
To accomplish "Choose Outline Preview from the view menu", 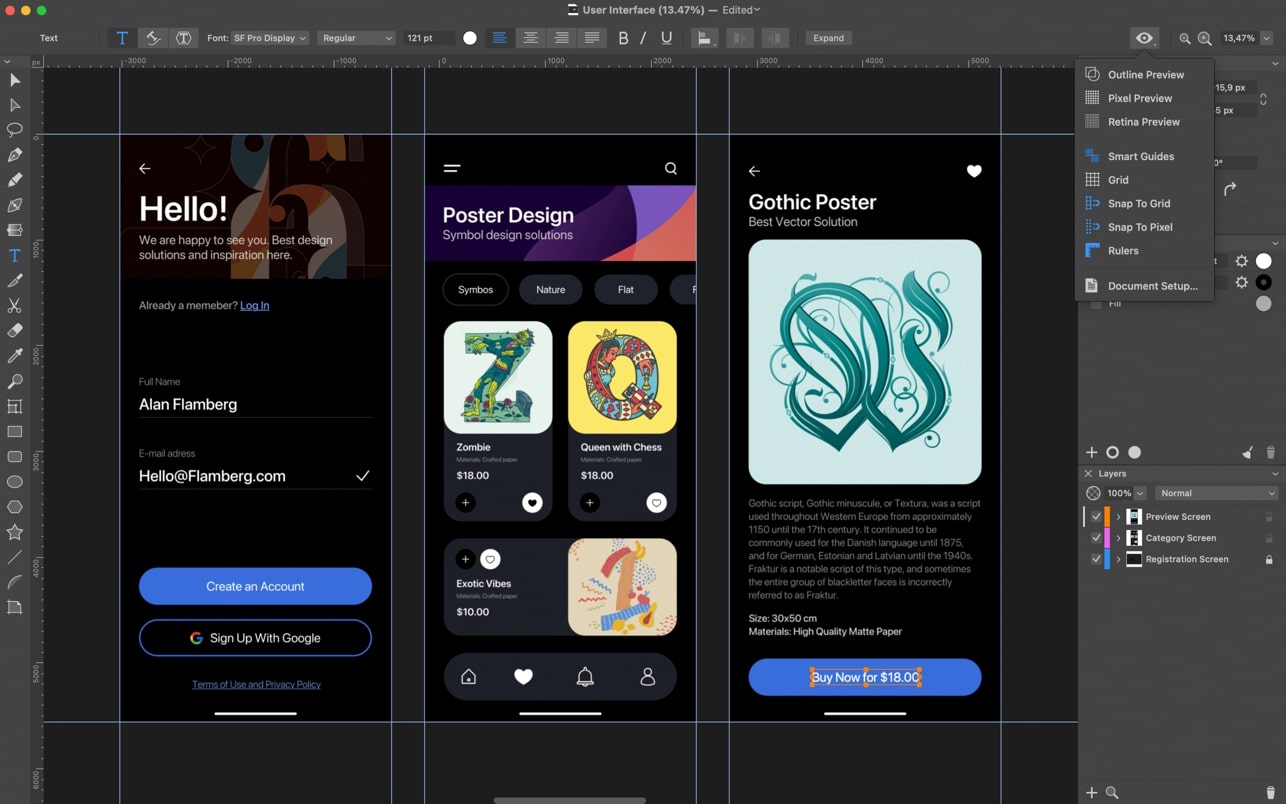I will coord(1145,75).
